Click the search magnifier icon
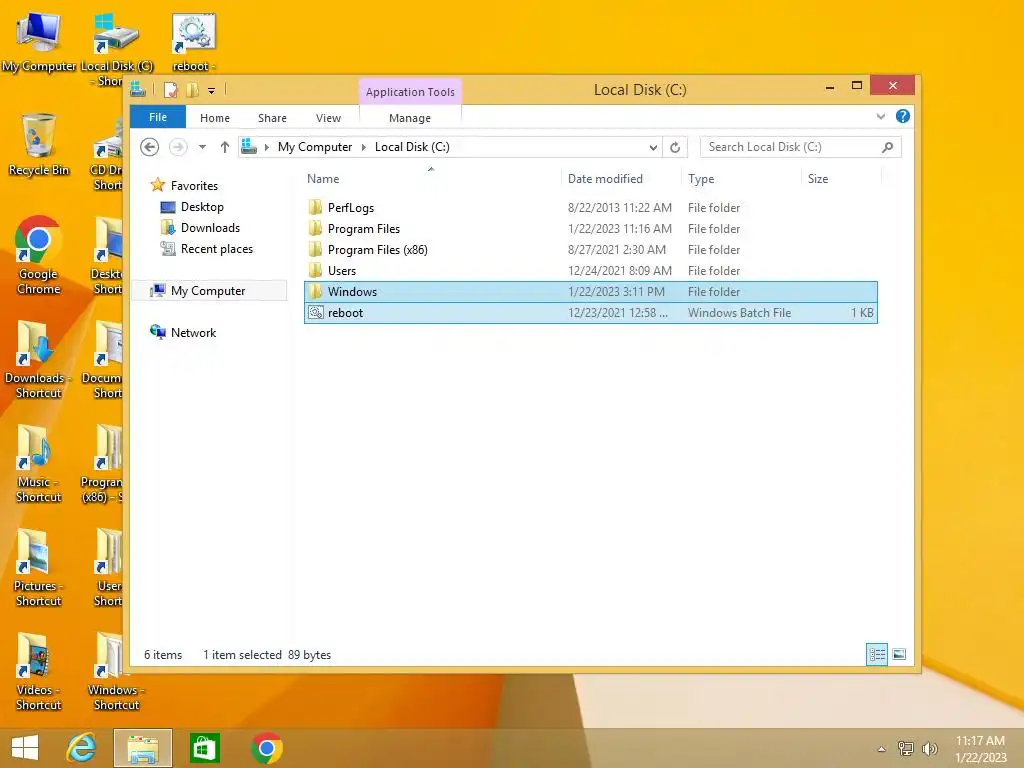The width and height of the screenshot is (1024, 768). 888,147
